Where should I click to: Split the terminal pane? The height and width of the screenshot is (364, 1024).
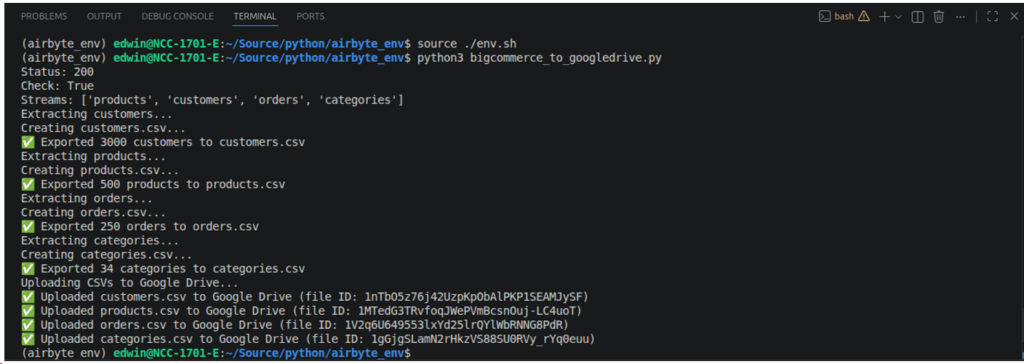917,17
